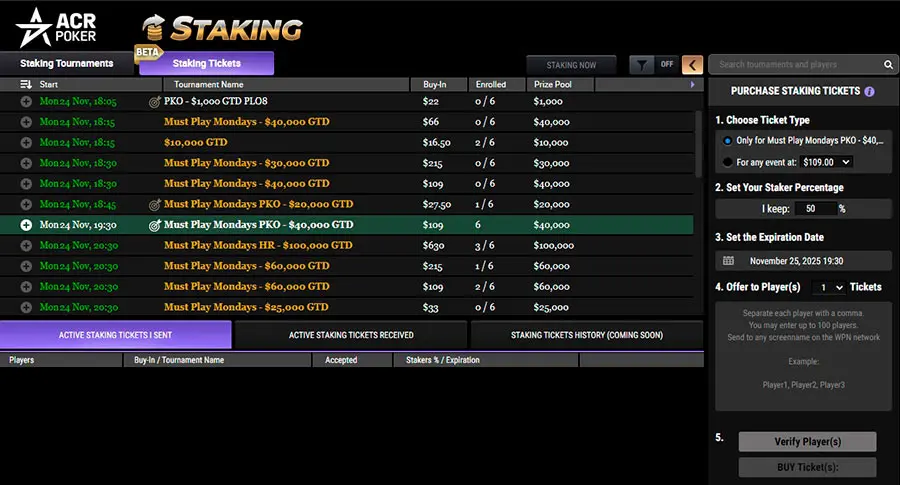This screenshot has width=900, height=485.
Task: Click plus icon on highlighted 19:30 PKO row
Action: pyautogui.click(x=26, y=225)
